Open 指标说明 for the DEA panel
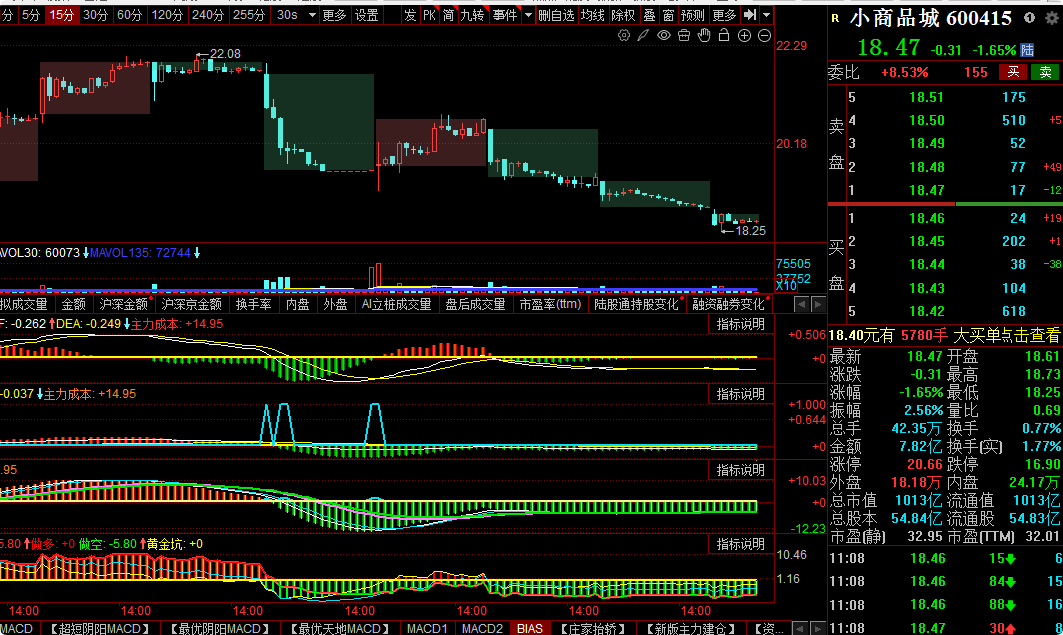The image size is (1063, 635). click(x=740, y=324)
